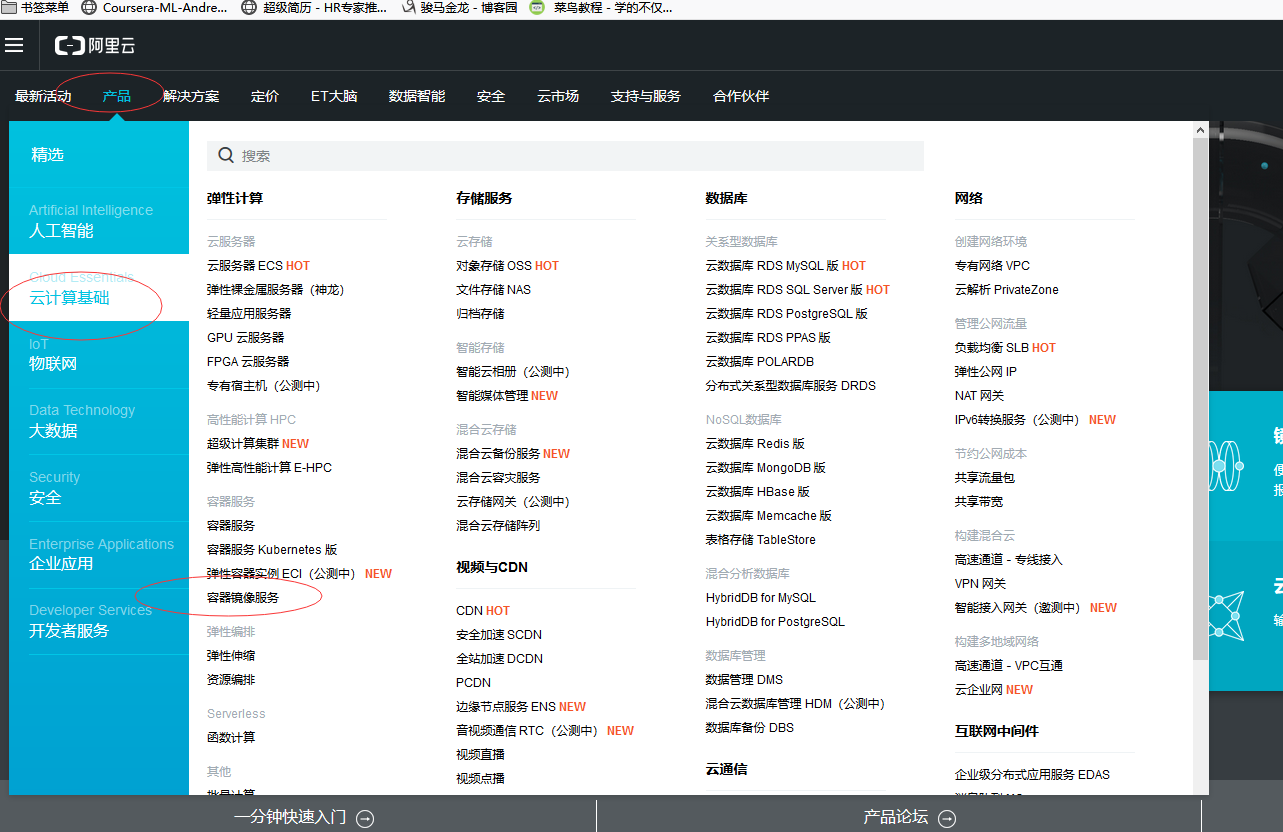Open the 超级简历 bookmark
Image resolution: width=1283 pixels, height=832 pixels.
[314, 7]
